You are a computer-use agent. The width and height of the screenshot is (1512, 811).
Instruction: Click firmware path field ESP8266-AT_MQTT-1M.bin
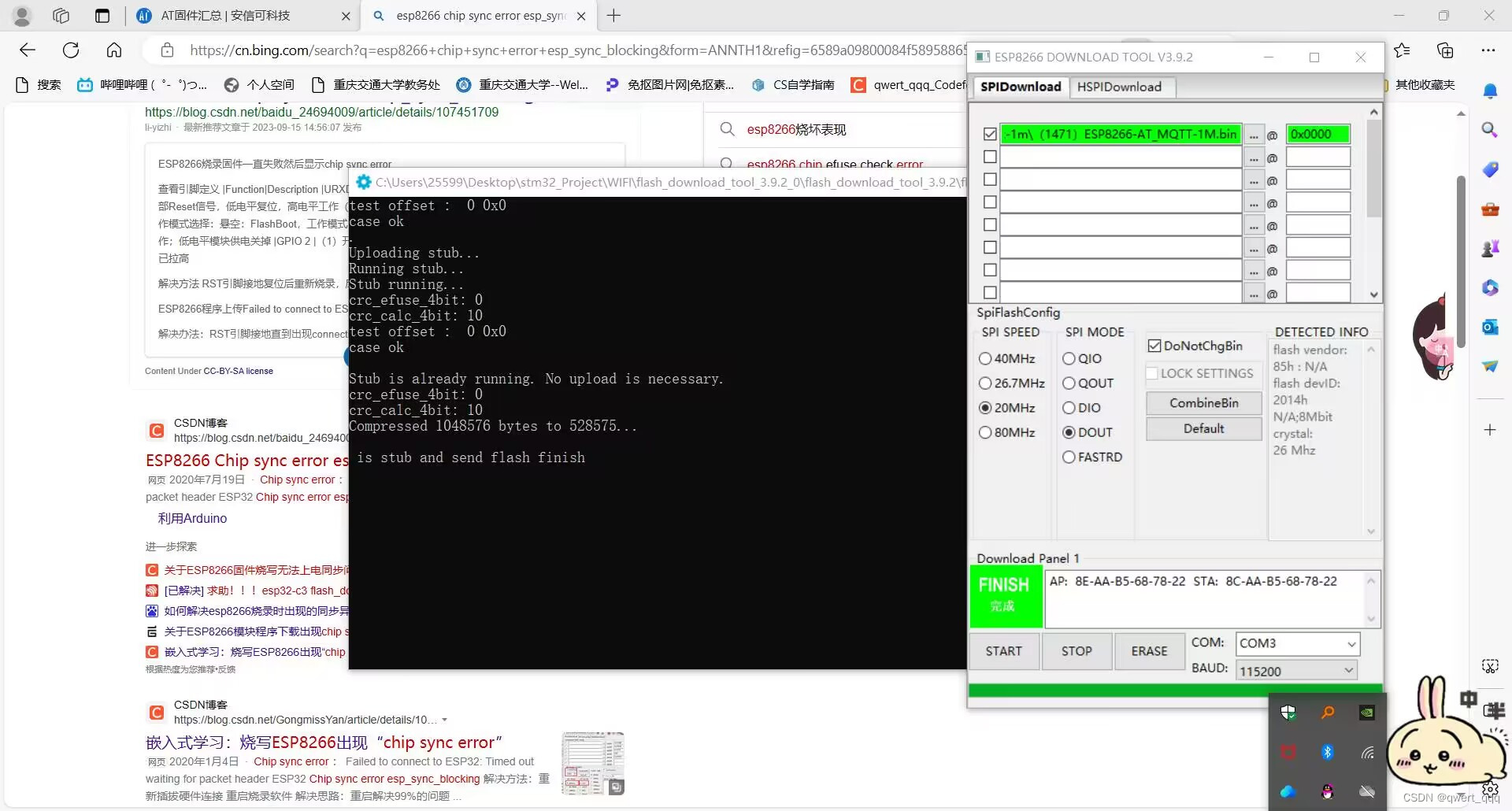tap(1121, 135)
